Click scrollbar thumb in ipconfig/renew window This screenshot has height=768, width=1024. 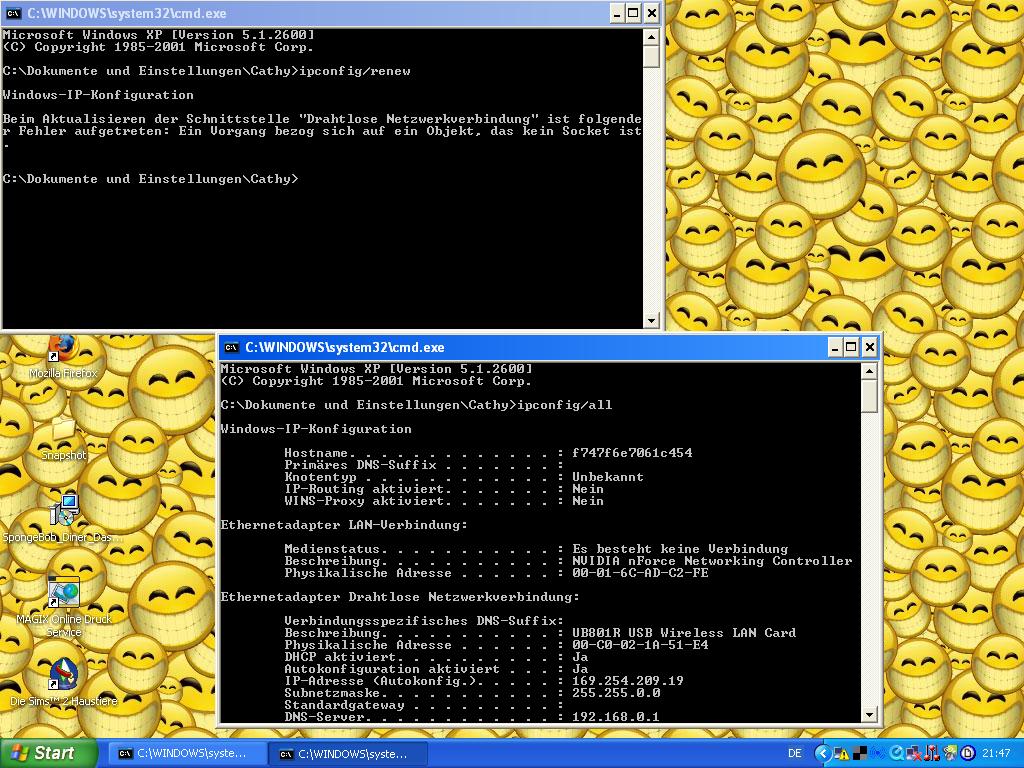(x=651, y=56)
